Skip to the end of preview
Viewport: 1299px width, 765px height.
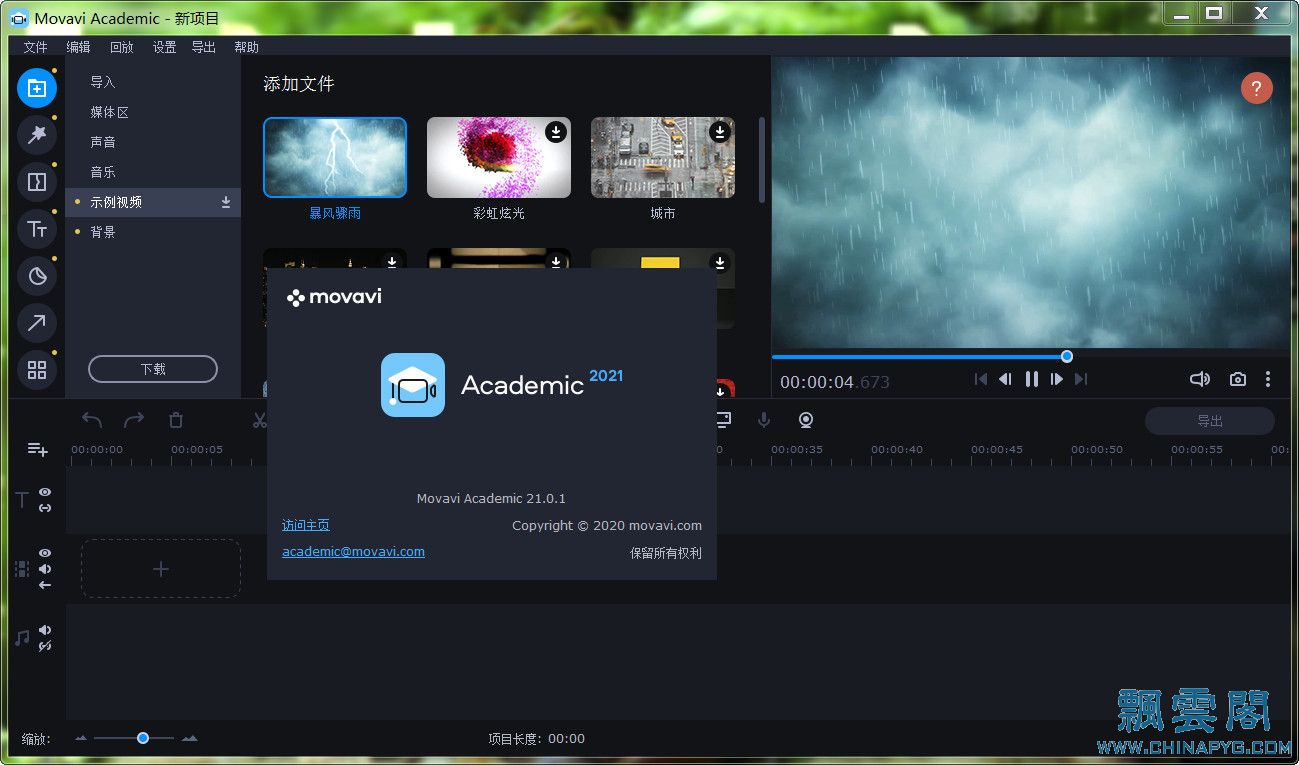tap(1080, 379)
